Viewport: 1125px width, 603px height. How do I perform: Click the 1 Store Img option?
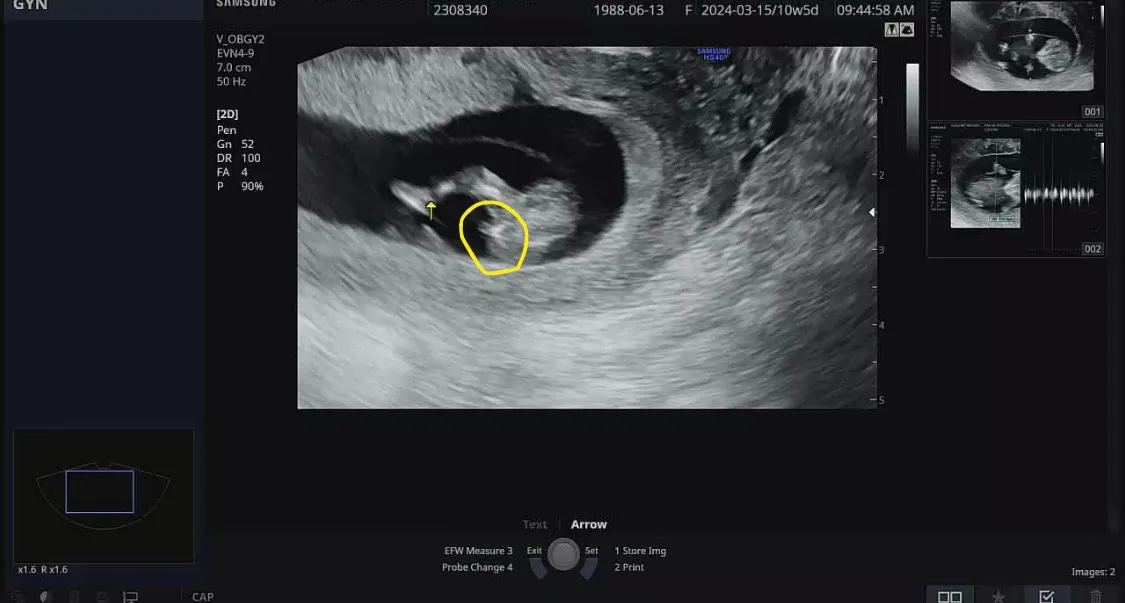coord(640,551)
